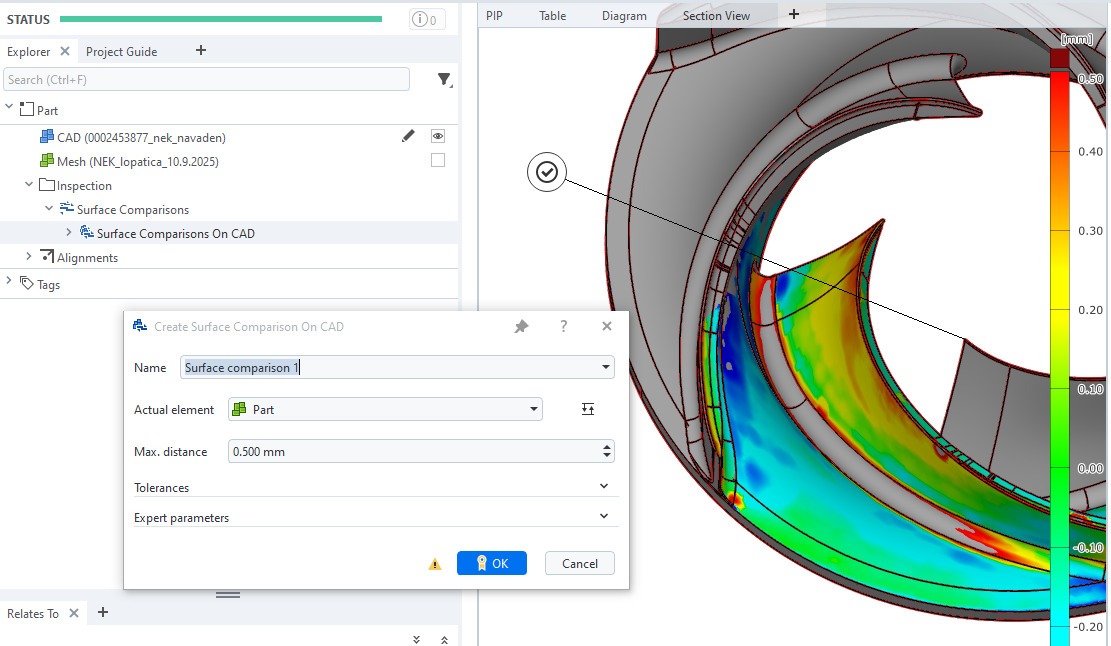Screen dimensions: 1111x646
Task: Click the warning triangle icon in dialog
Action: 435,564
